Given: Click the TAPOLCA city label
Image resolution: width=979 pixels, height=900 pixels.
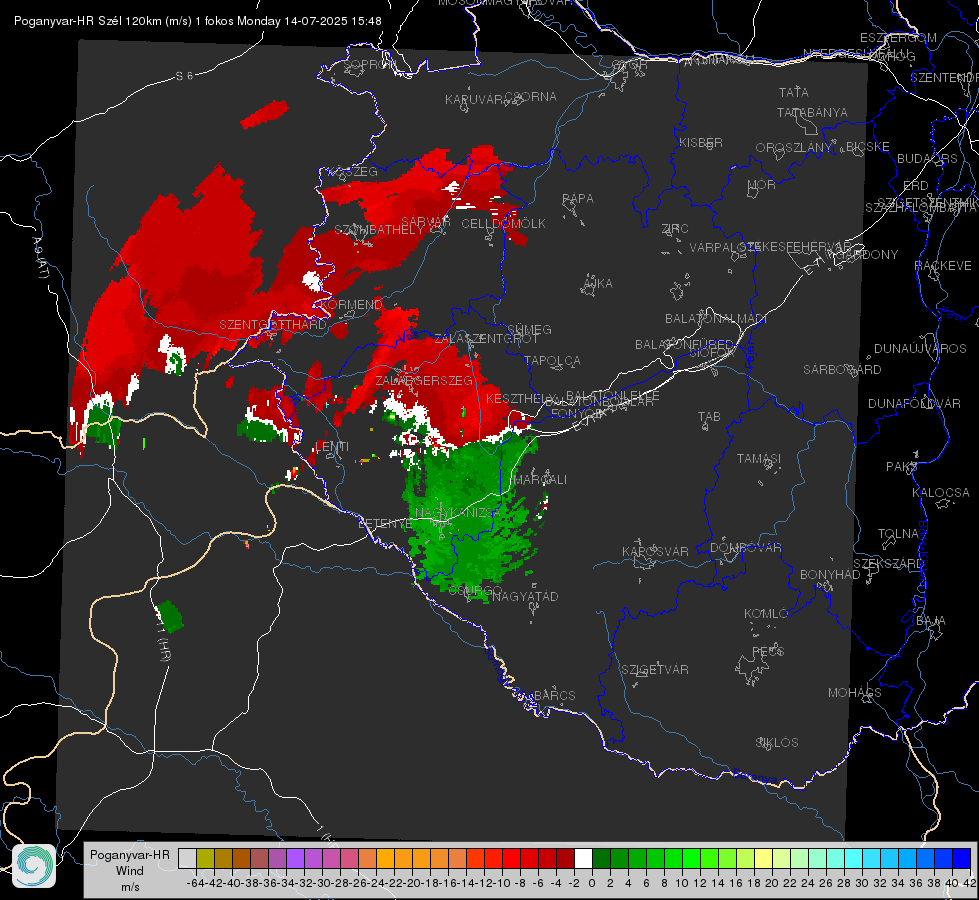Looking at the screenshot, I should (553, 360).
